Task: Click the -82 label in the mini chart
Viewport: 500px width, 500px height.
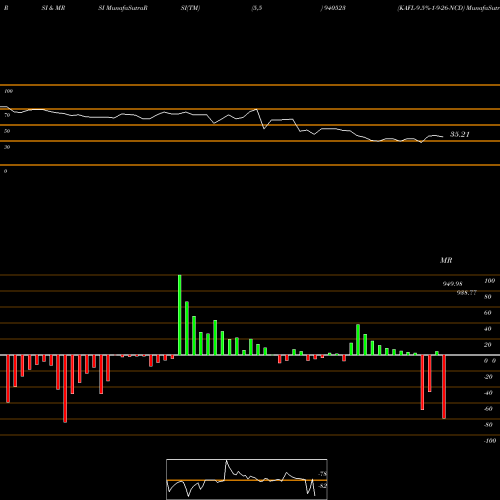Action: tap(323, 486)
